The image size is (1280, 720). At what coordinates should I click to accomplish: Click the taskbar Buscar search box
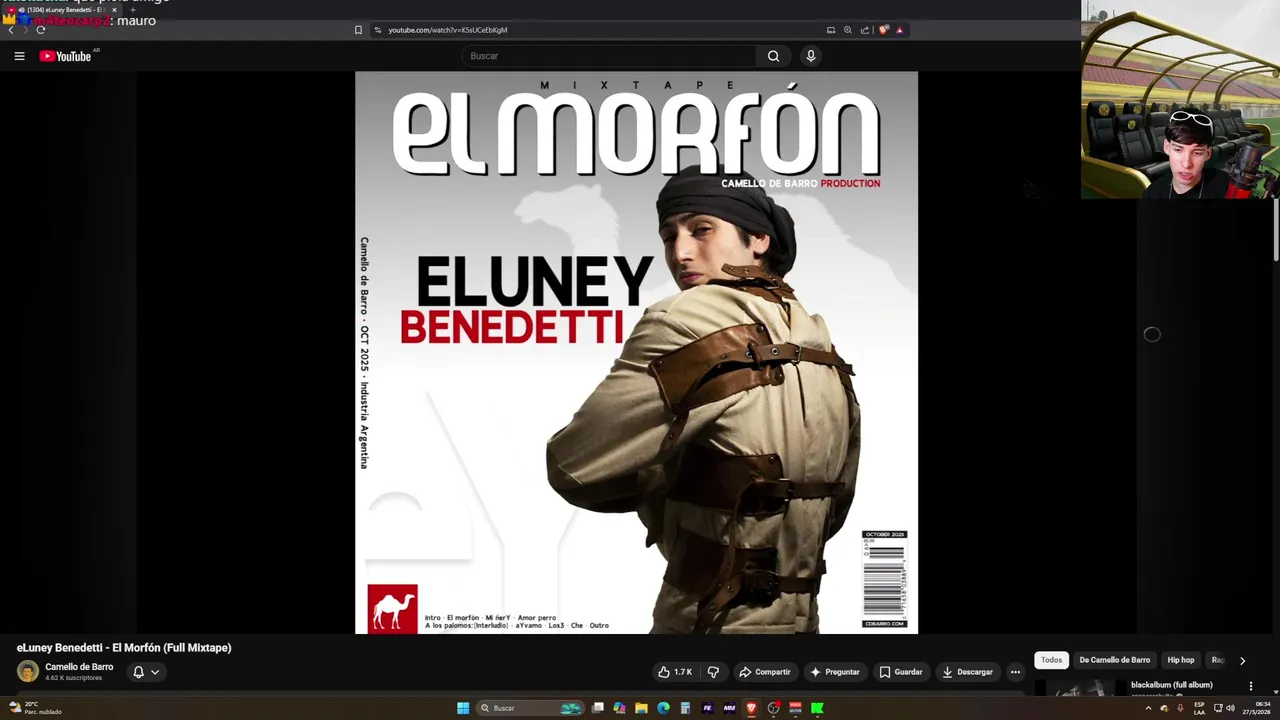[530, 708]
